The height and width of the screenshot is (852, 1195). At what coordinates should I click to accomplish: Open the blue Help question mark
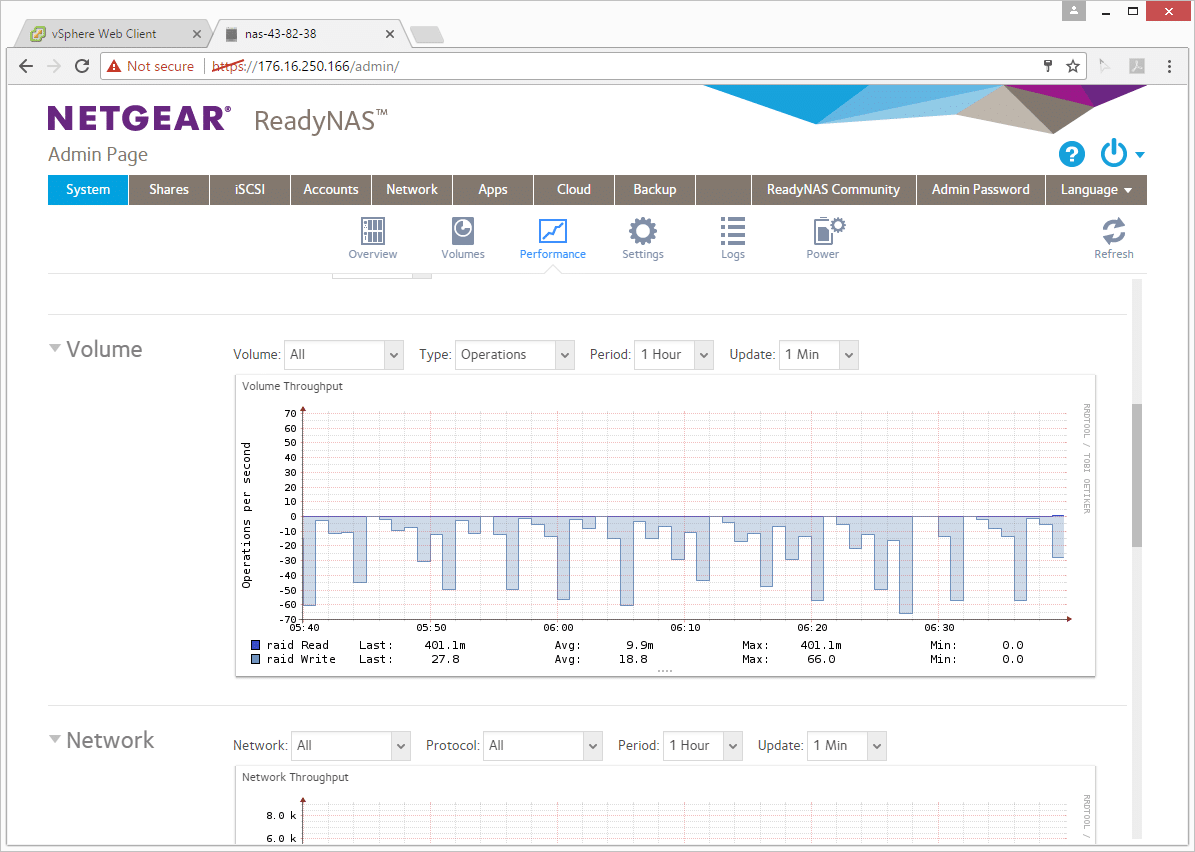(1072, 154)
